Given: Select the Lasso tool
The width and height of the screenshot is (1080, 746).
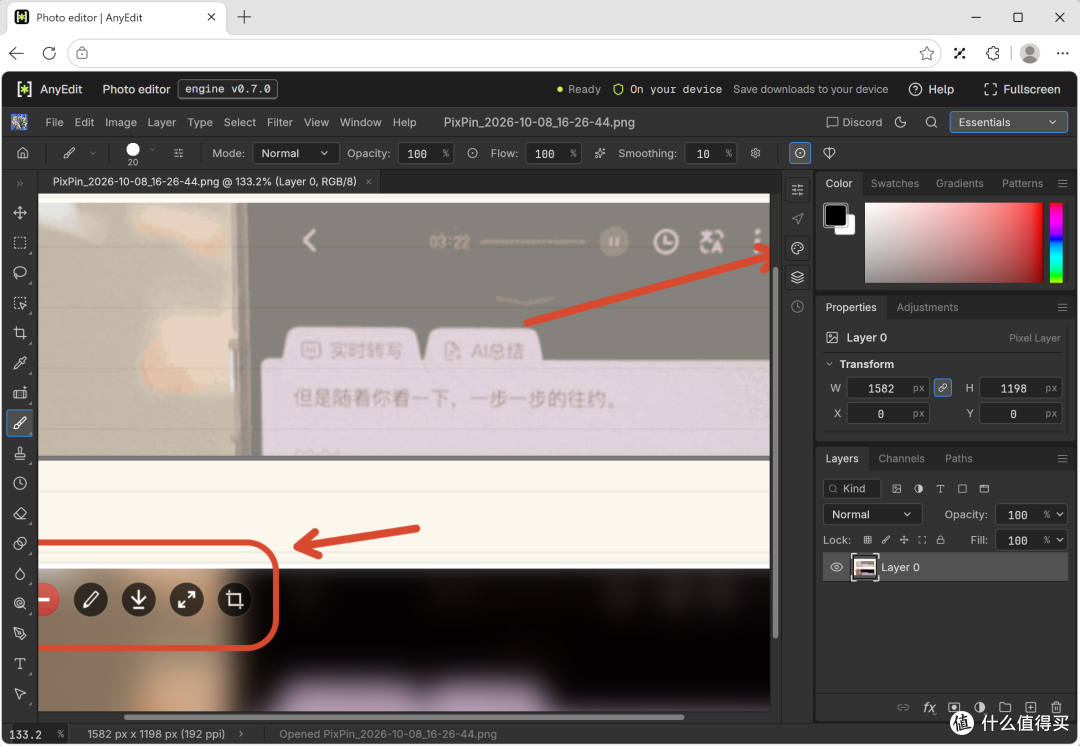Looking at the screenshot, I should [x=20, y=273].
